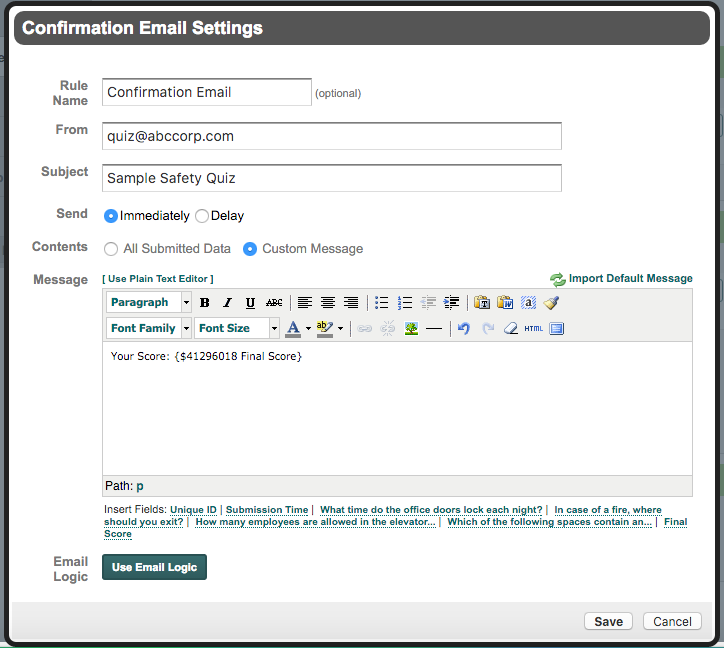
Task: Redo the last edit
Action: click(x=488, y=328)
